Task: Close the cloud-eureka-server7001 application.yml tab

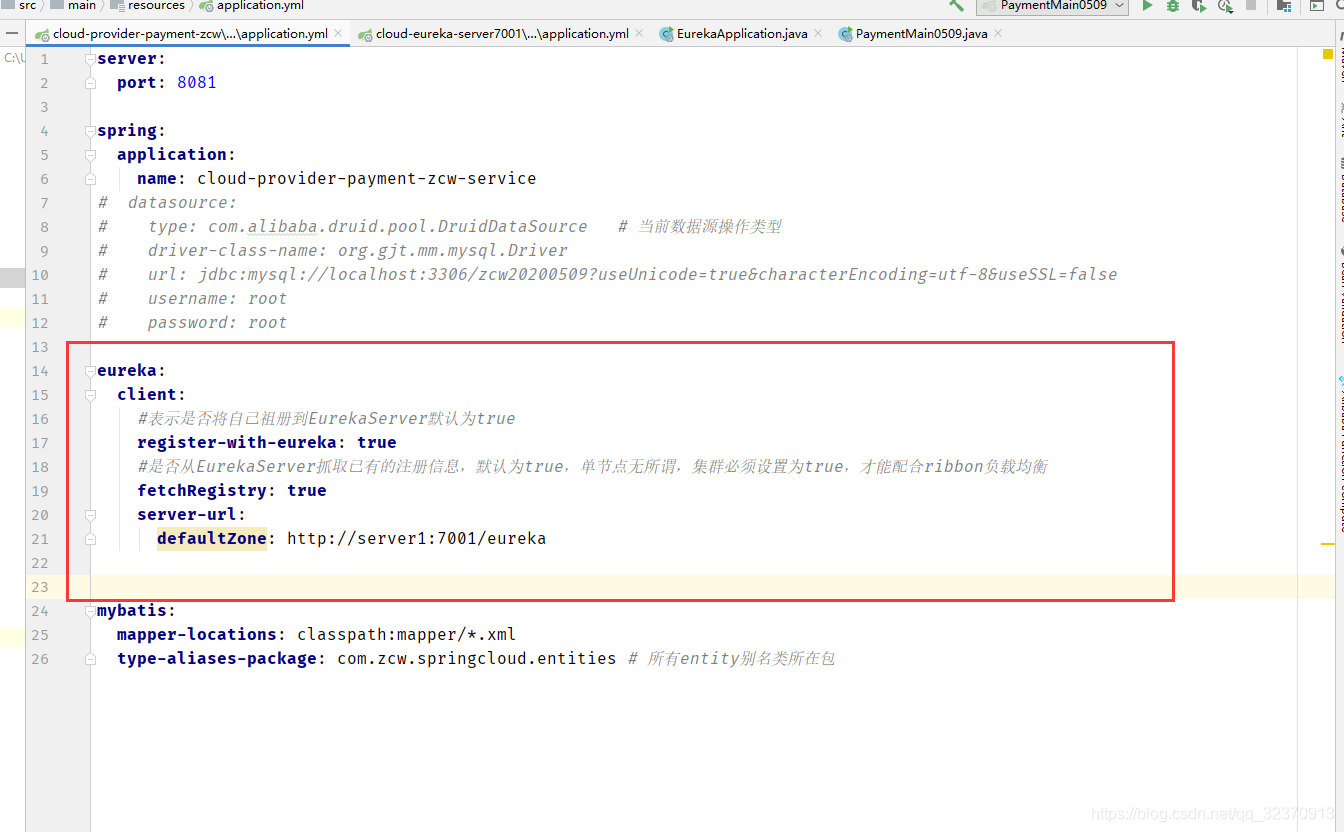Action: coord(639,33)
